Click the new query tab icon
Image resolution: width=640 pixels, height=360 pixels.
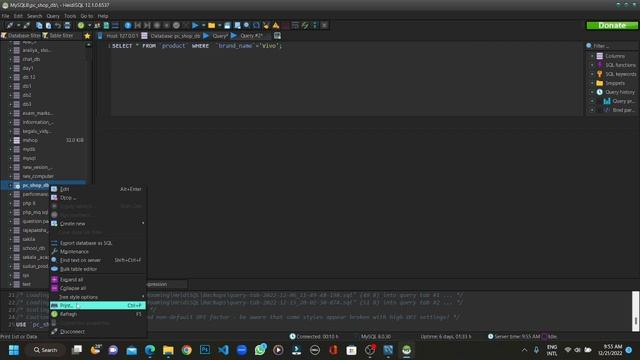click(x=277, y=36)
